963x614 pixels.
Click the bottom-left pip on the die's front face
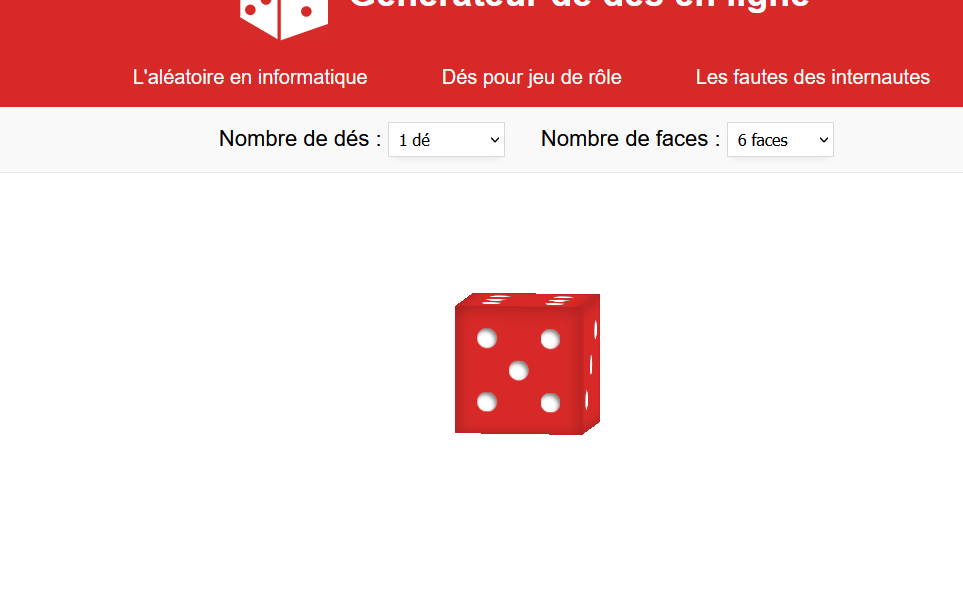[486, 402]
